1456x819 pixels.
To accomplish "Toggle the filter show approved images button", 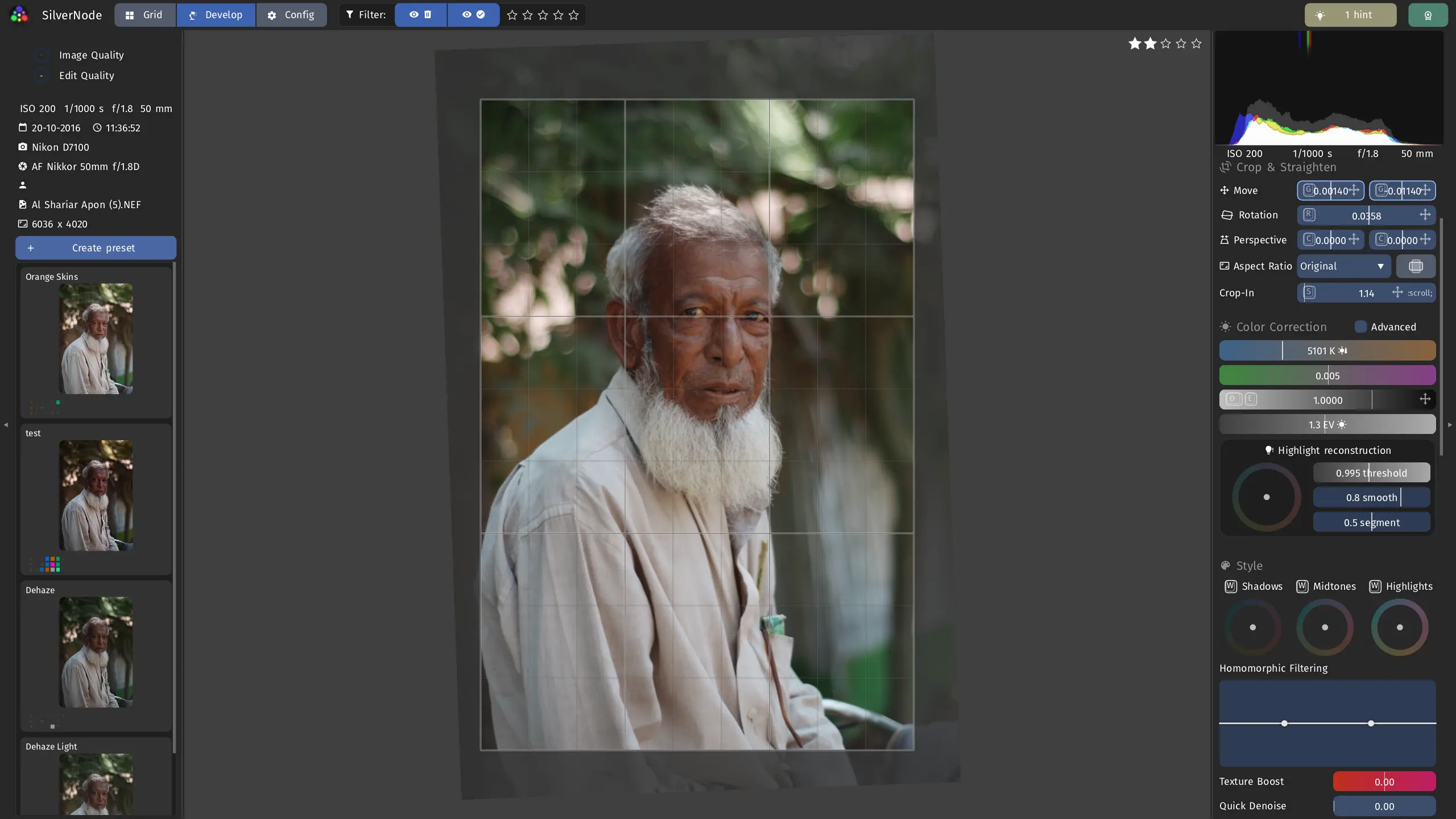I will click(x=473, y=15).
